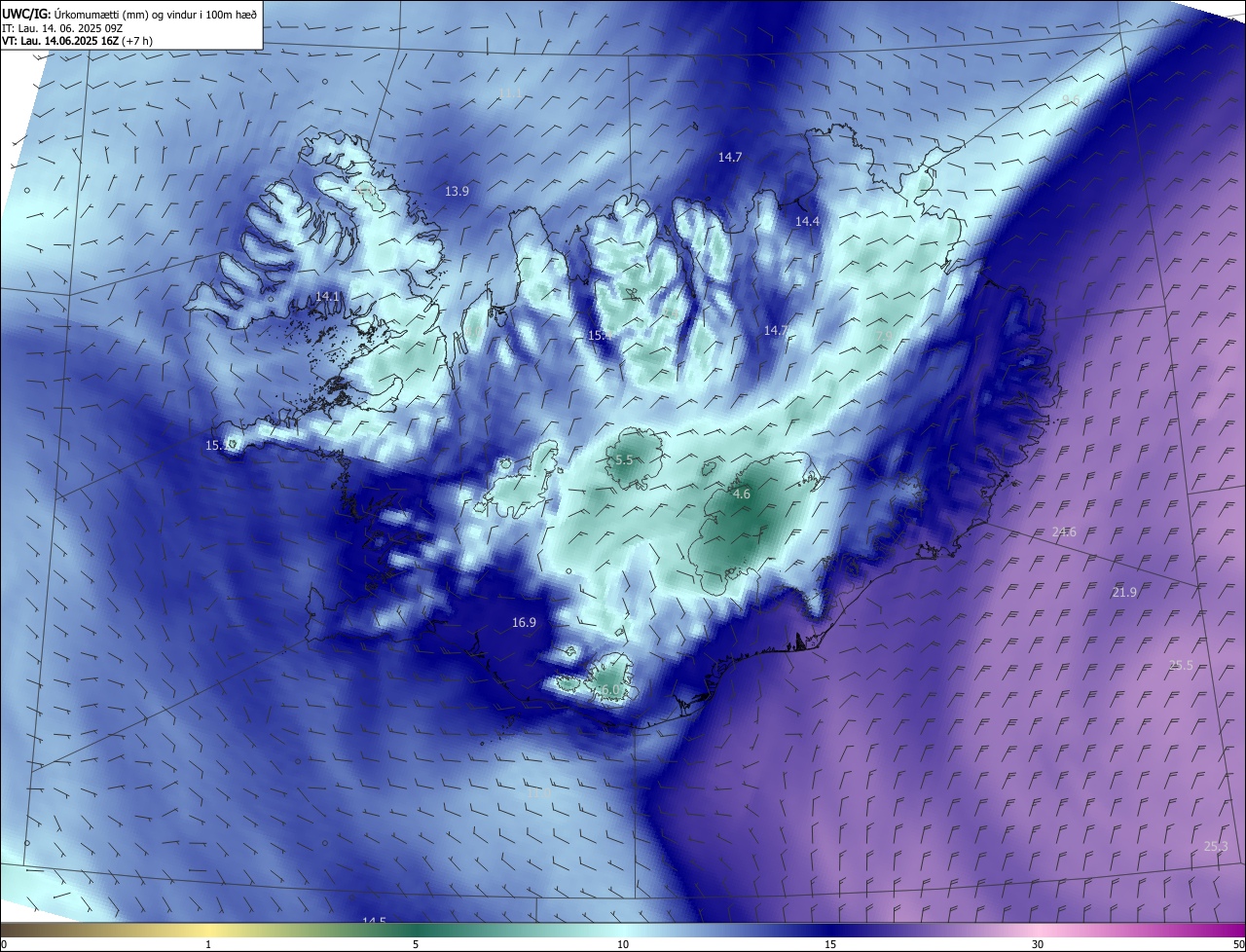1246x952 pixels.
Task: Select the 13.9 value label
Action: point(457,192)
